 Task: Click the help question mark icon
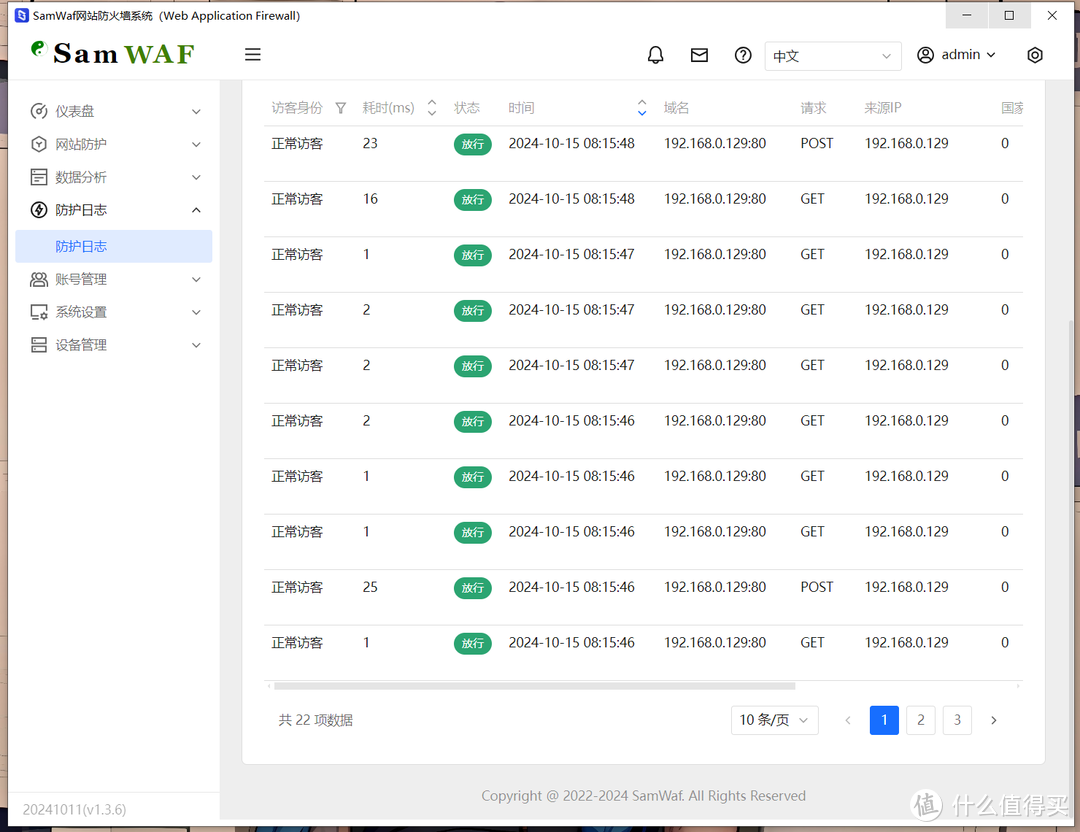(742, 55)
